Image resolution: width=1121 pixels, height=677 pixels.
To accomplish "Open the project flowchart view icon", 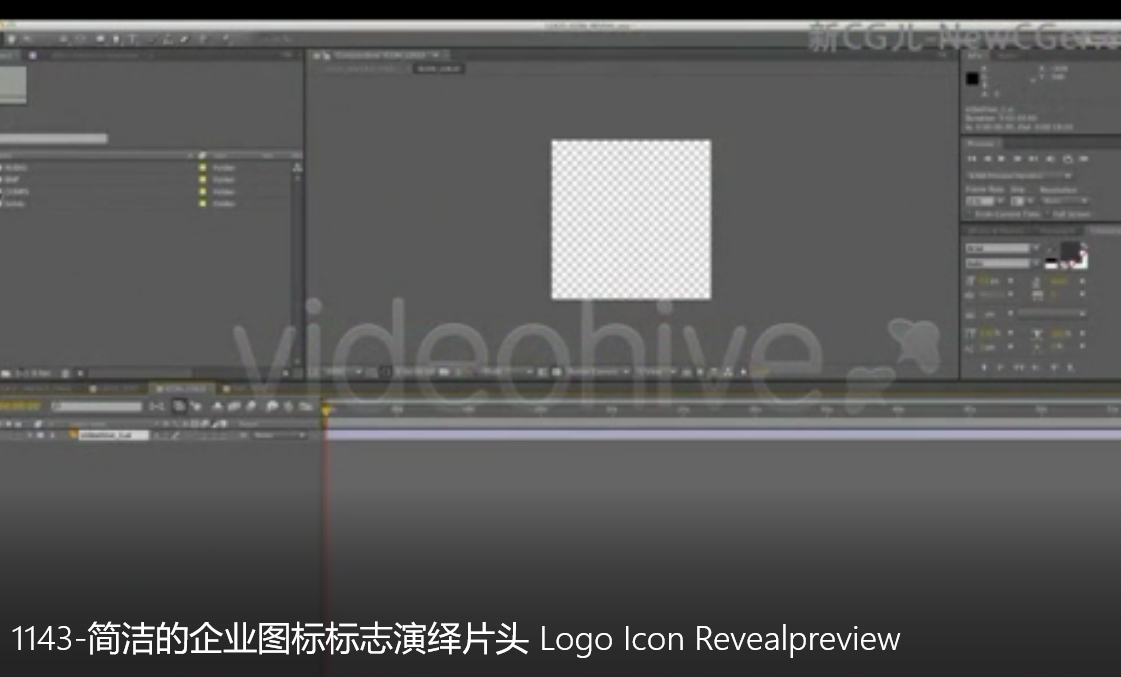I will click(297, 167).
